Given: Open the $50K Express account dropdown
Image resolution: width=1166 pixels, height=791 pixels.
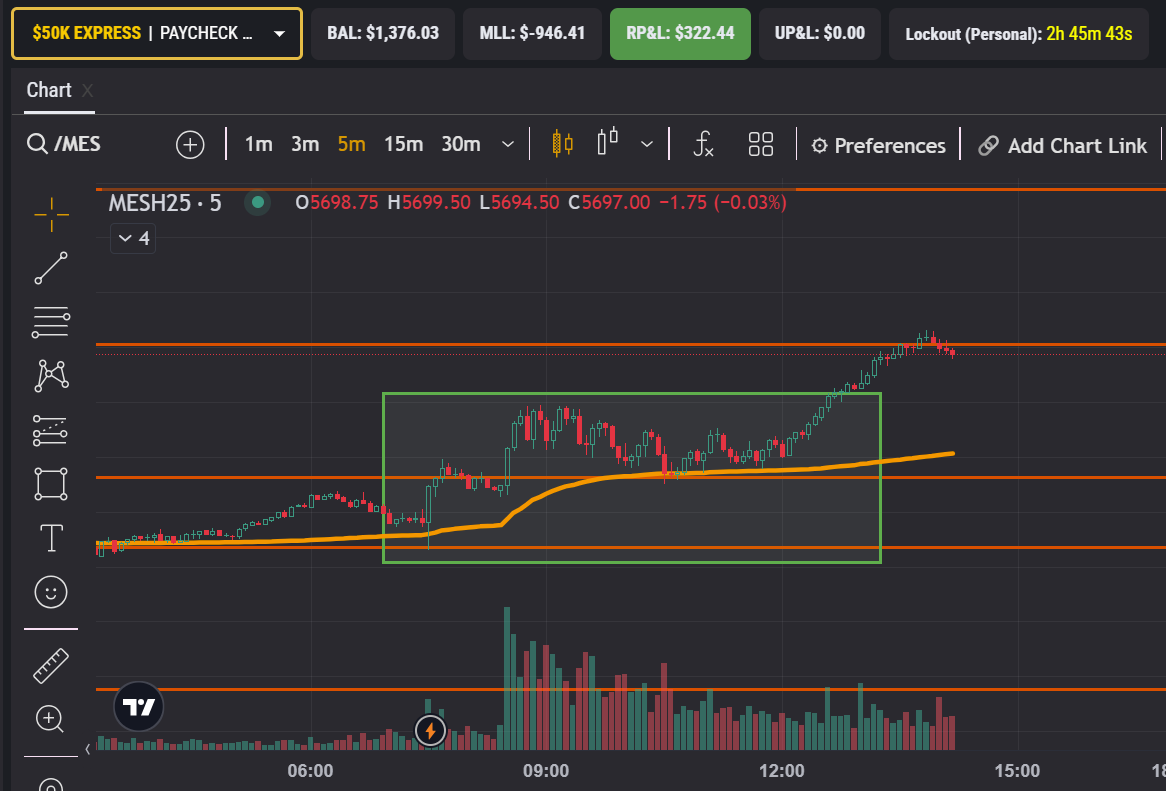Looking at the screenshot, I should pos(157,33).
